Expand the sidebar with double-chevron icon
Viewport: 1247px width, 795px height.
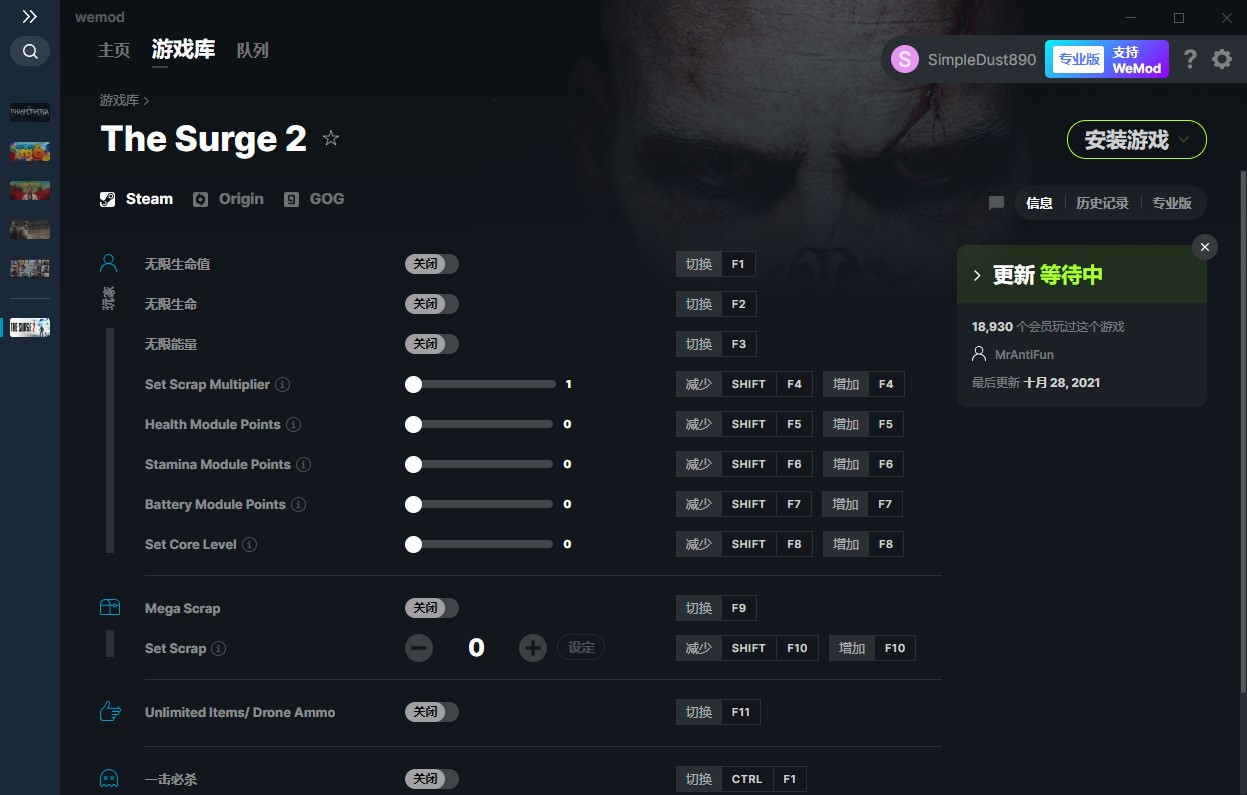[x=30, y=17]
